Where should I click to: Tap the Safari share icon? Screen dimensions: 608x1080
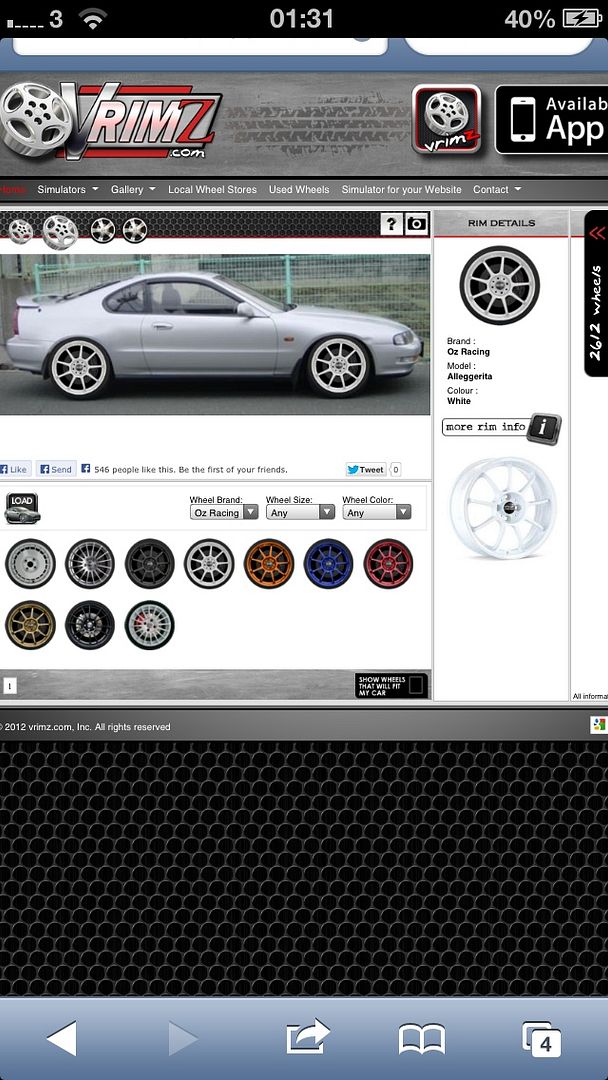click(308, 1038)
